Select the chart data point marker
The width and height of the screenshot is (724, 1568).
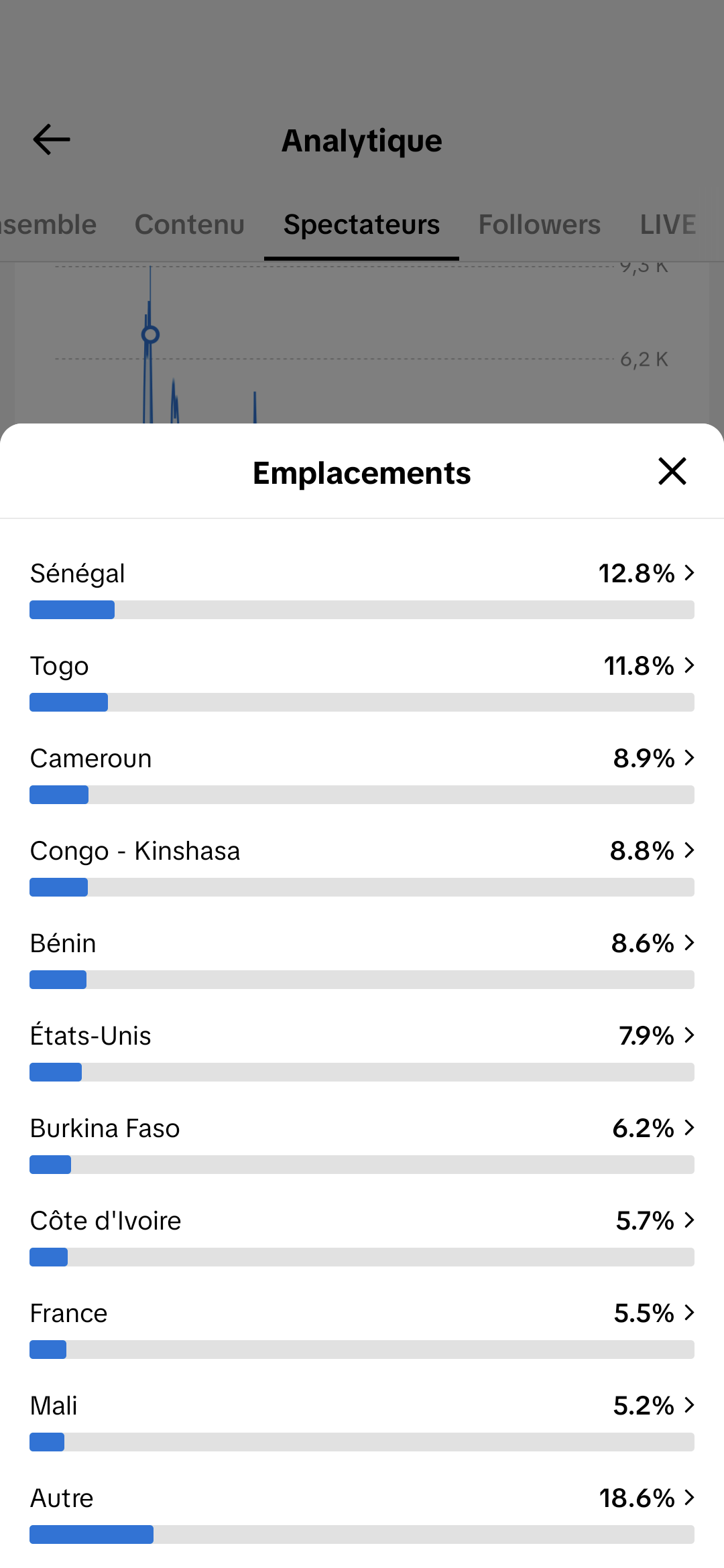point(151,334)
